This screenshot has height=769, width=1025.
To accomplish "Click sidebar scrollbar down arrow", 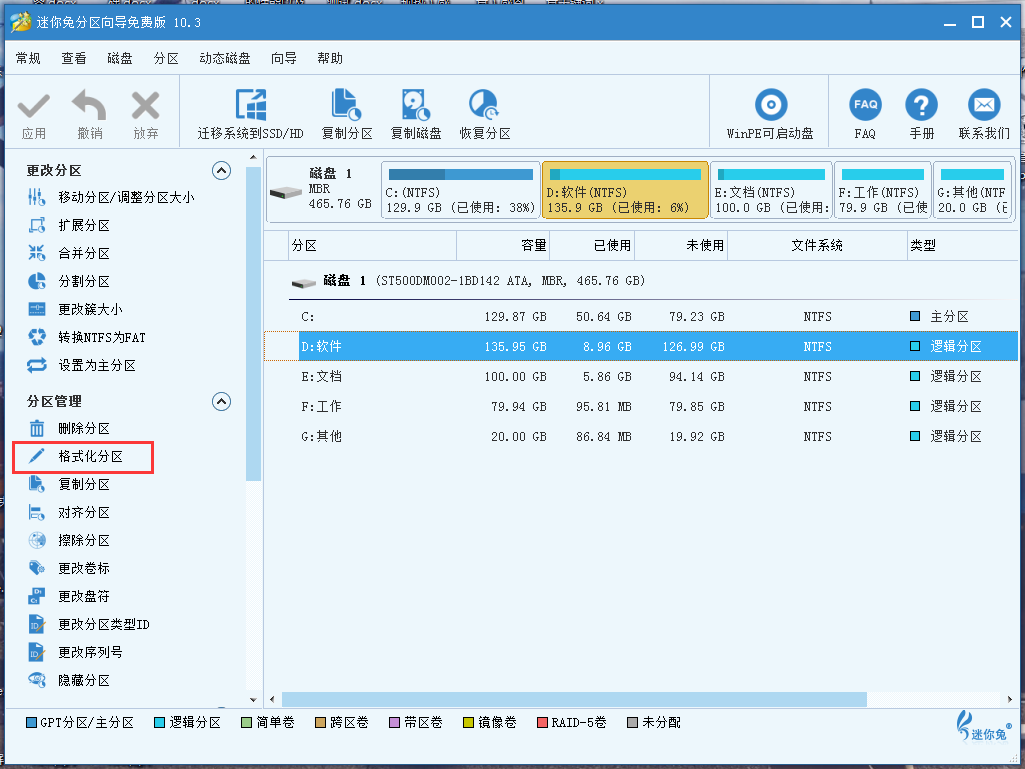I will [253, 700].
